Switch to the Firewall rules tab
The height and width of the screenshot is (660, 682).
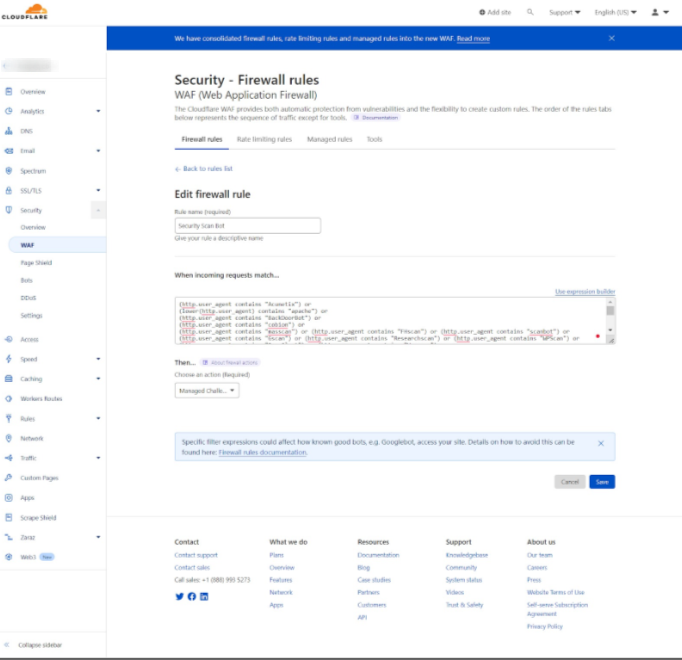point(202,139)
